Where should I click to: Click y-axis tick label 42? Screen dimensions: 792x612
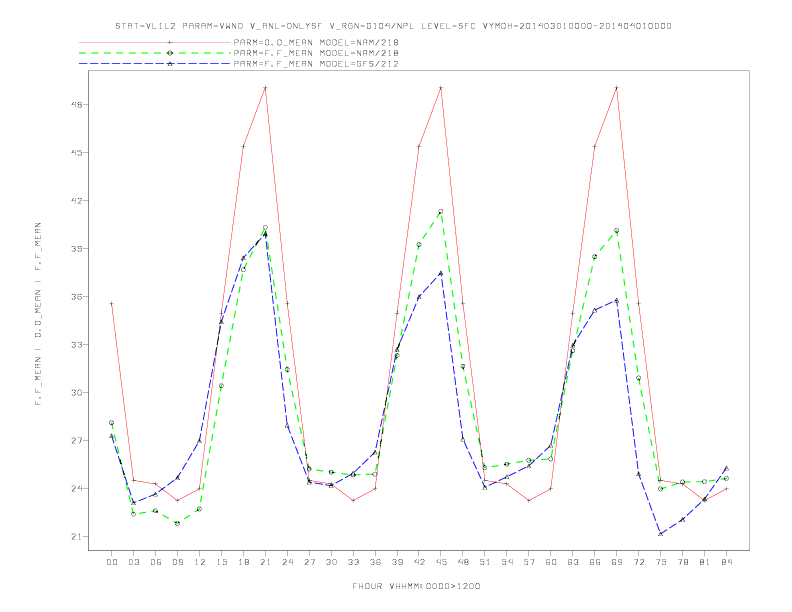[x=76, y=200]
